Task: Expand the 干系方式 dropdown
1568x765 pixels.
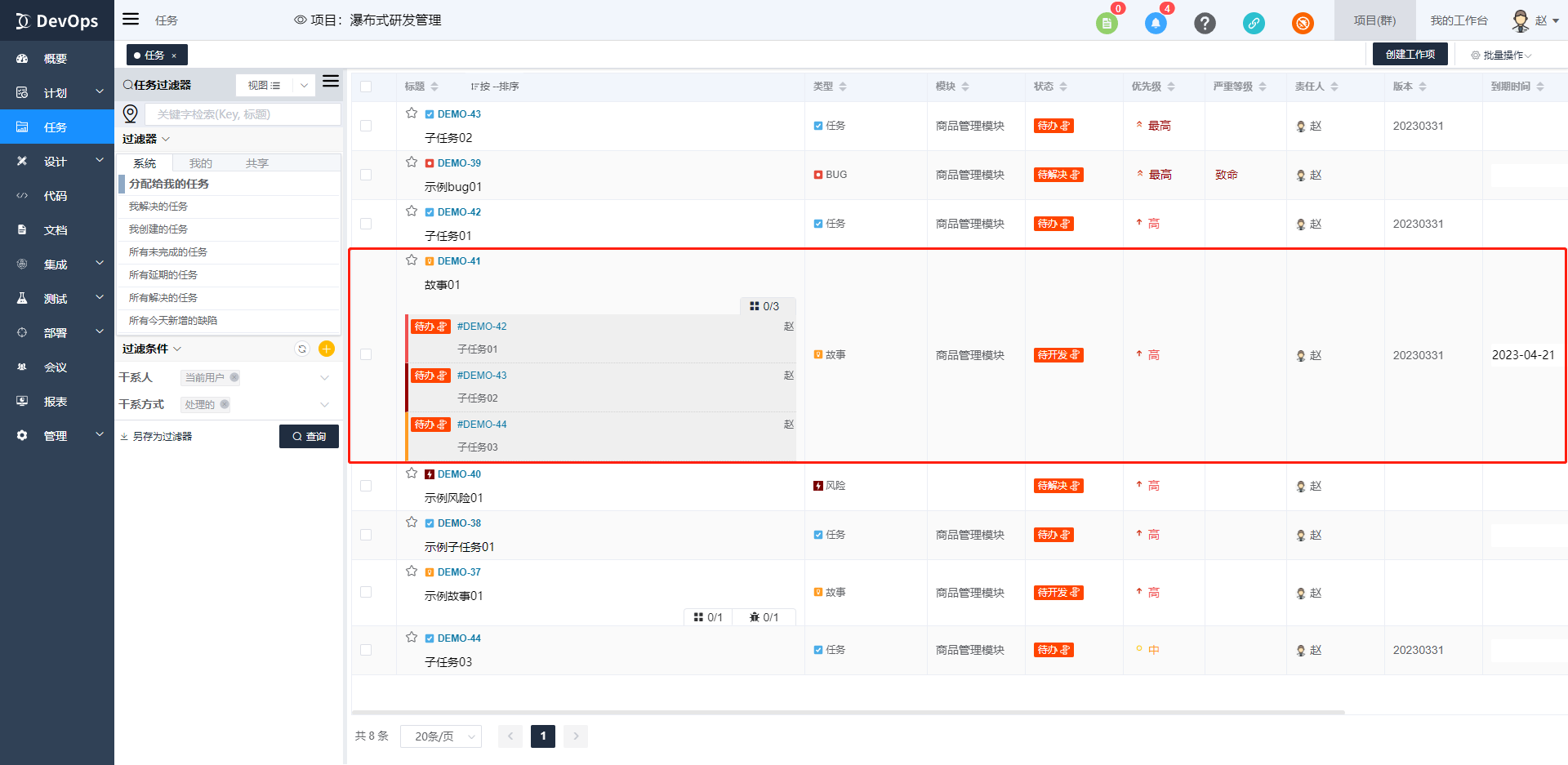Action: click(x=324, y=405)
